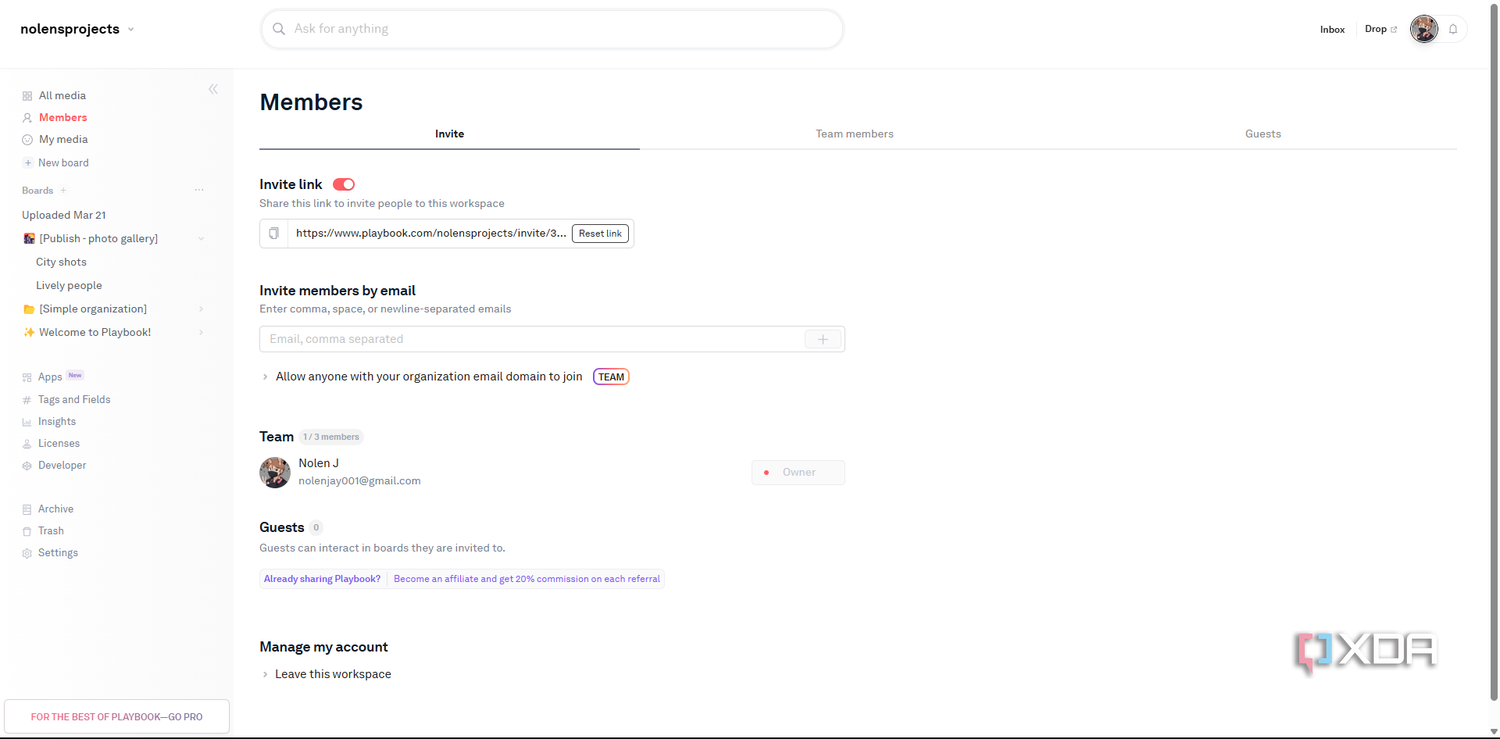The width and height of the screenshot is (1500, 739).
Task: Click the plus icon beside Boards heading
Action: tap(64, 190)
